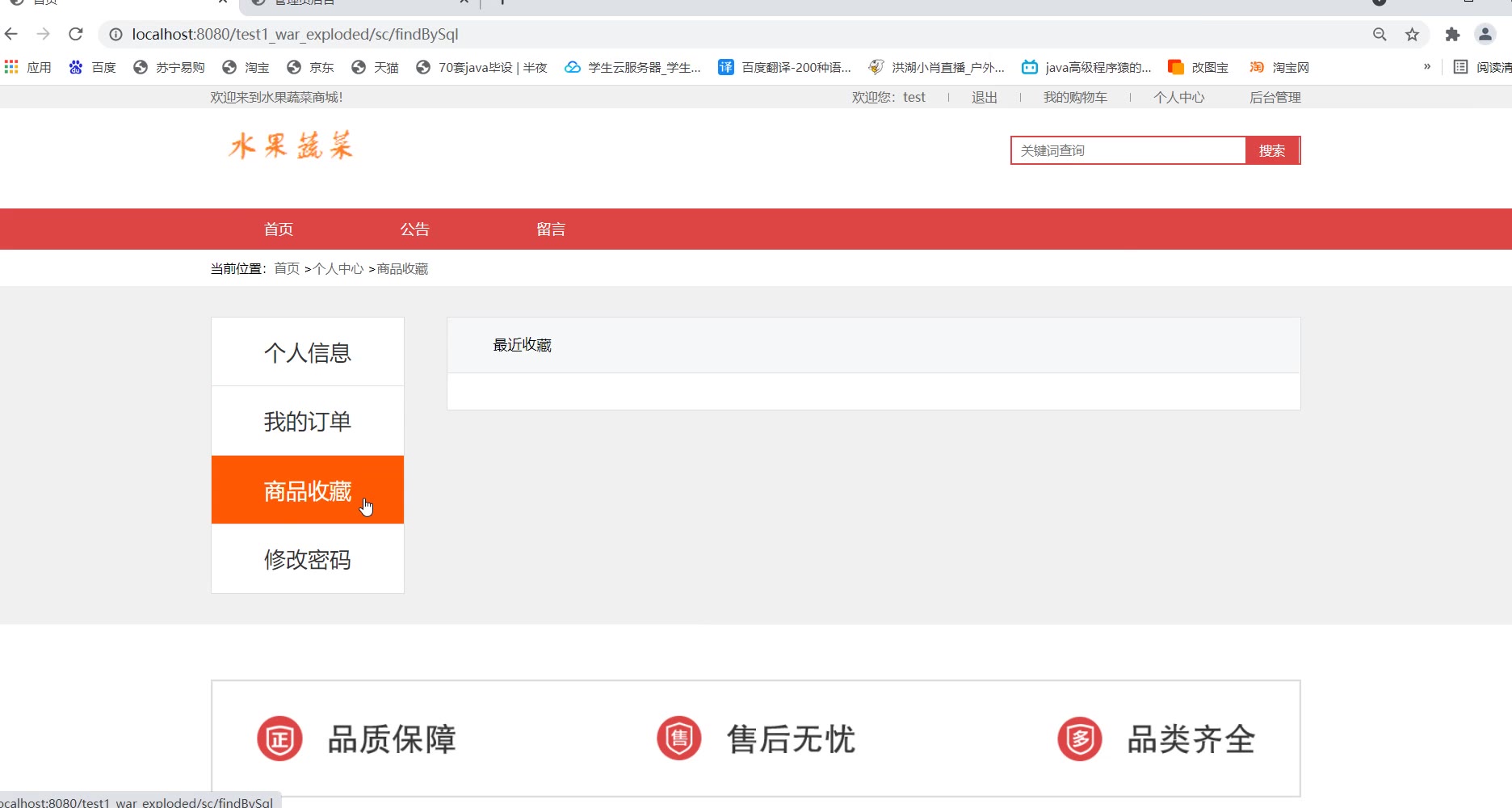This screenshot has height=808, width=1512.
Task: Click the browser reload icon
Action: 76,34
